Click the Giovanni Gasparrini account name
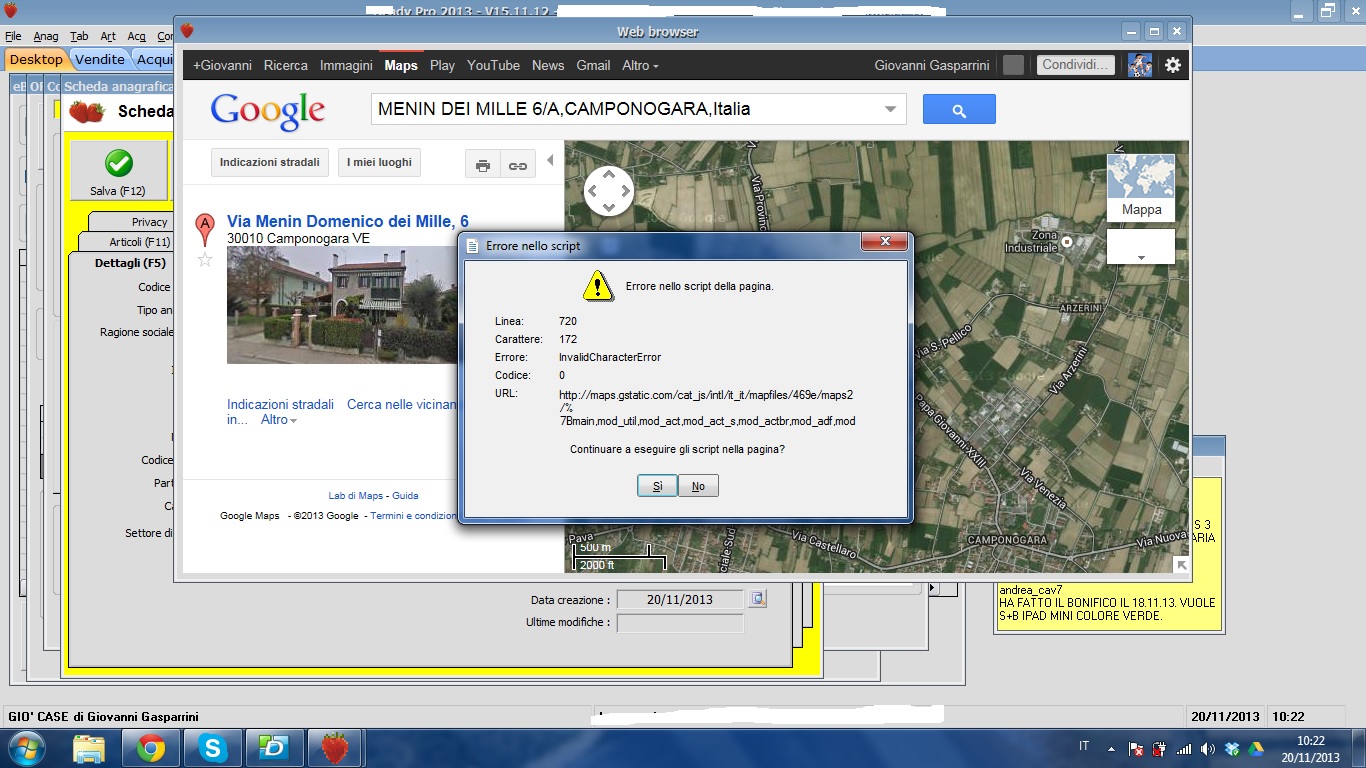Viewport: 1366px width, 768px height. tap(932, 65)
